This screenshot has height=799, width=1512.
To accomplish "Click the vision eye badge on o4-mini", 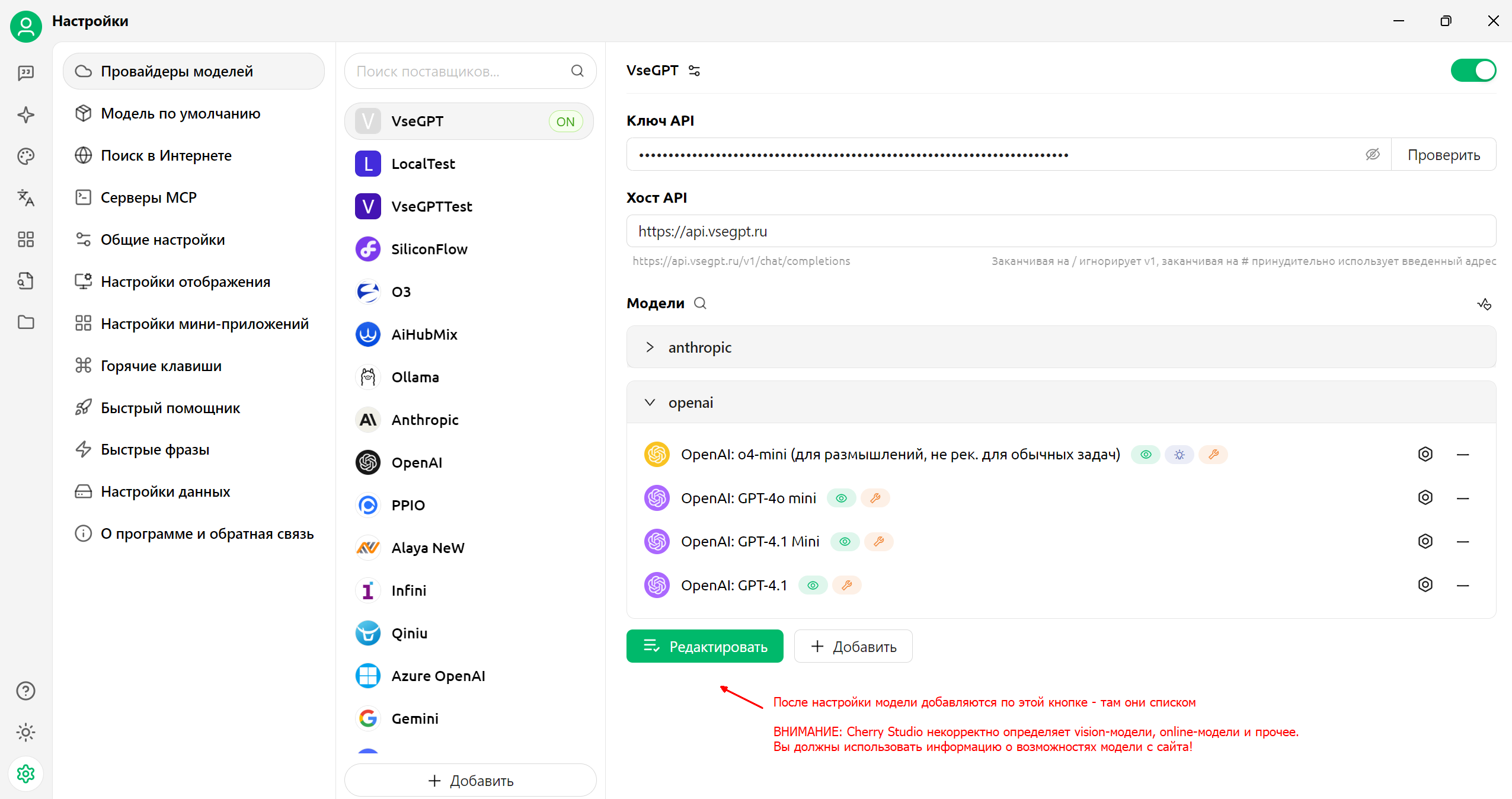I will [x=1146, y=455].
